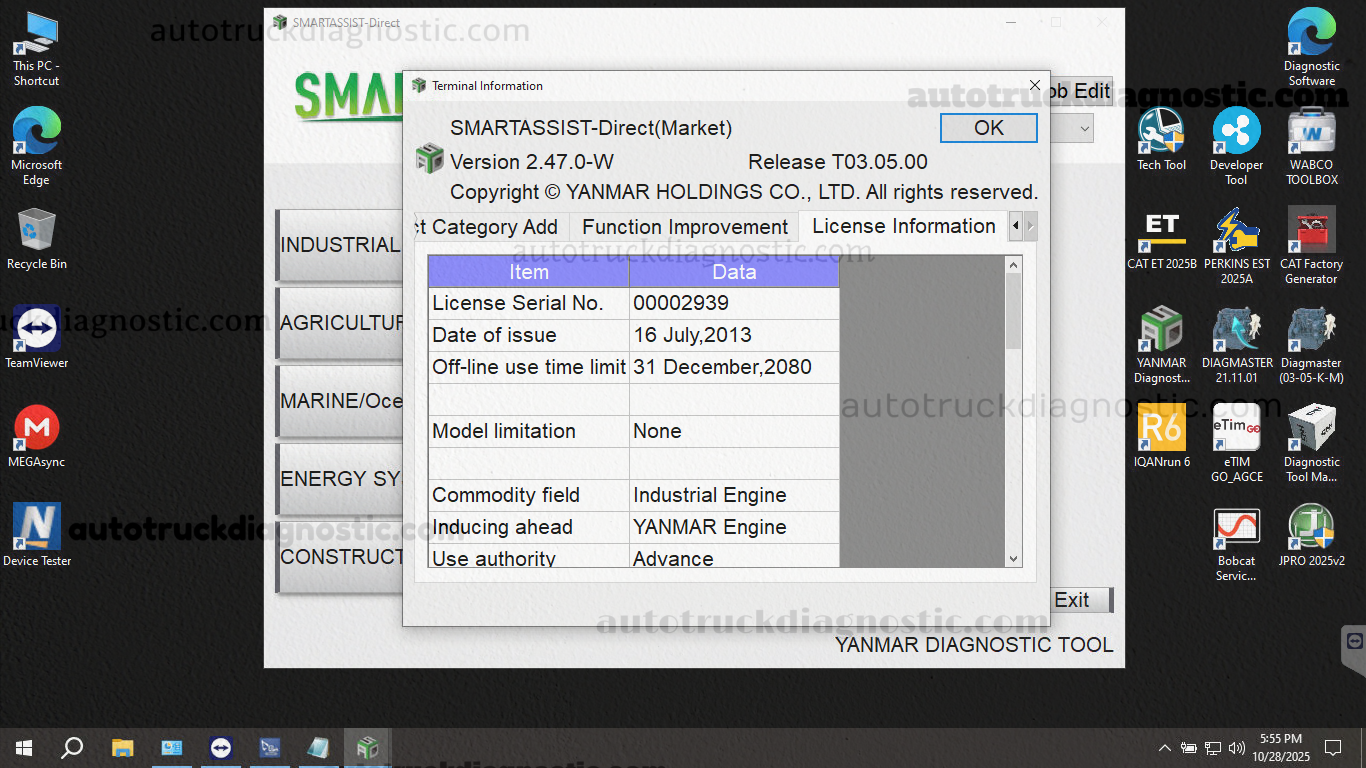Select the License Information tab

(x=903, y=227)
